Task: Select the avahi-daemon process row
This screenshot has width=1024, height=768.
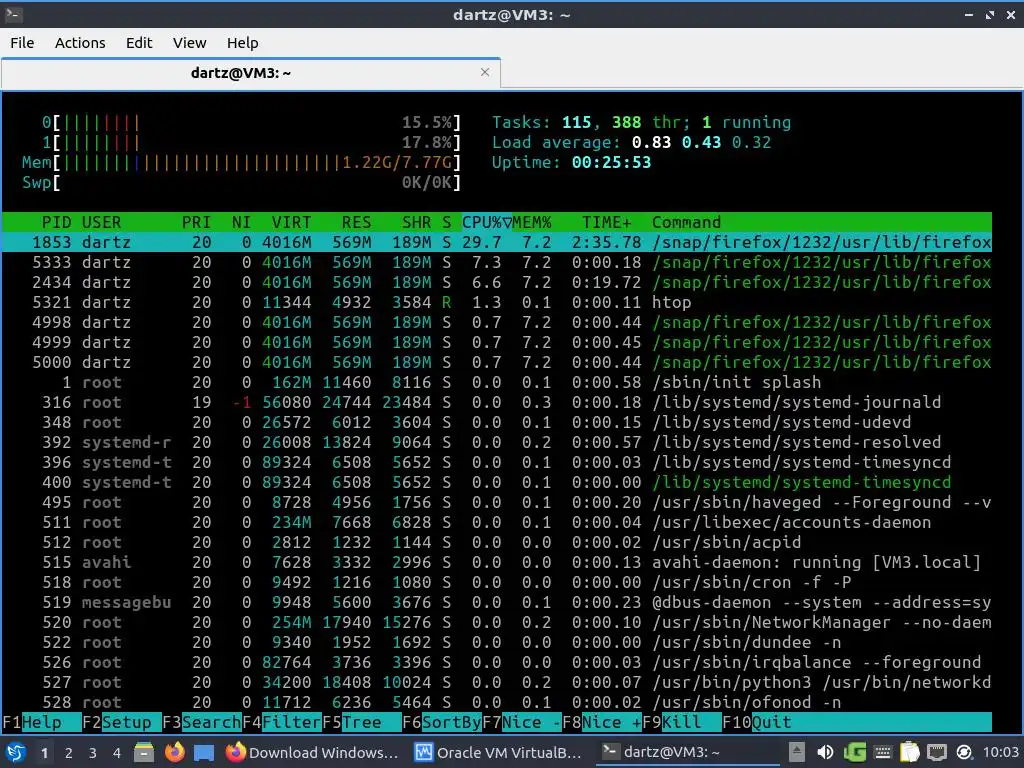Action: pyautogui.click(x=496, y=562)
